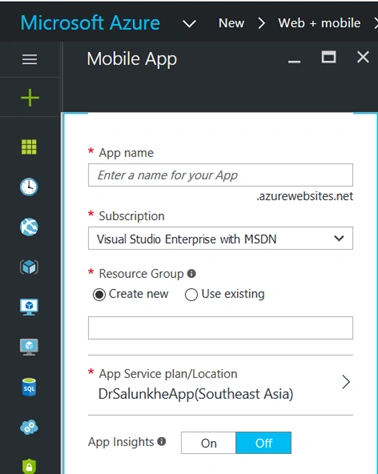Select Use existing radio button
378x474 pixels.
pos(191,295)
